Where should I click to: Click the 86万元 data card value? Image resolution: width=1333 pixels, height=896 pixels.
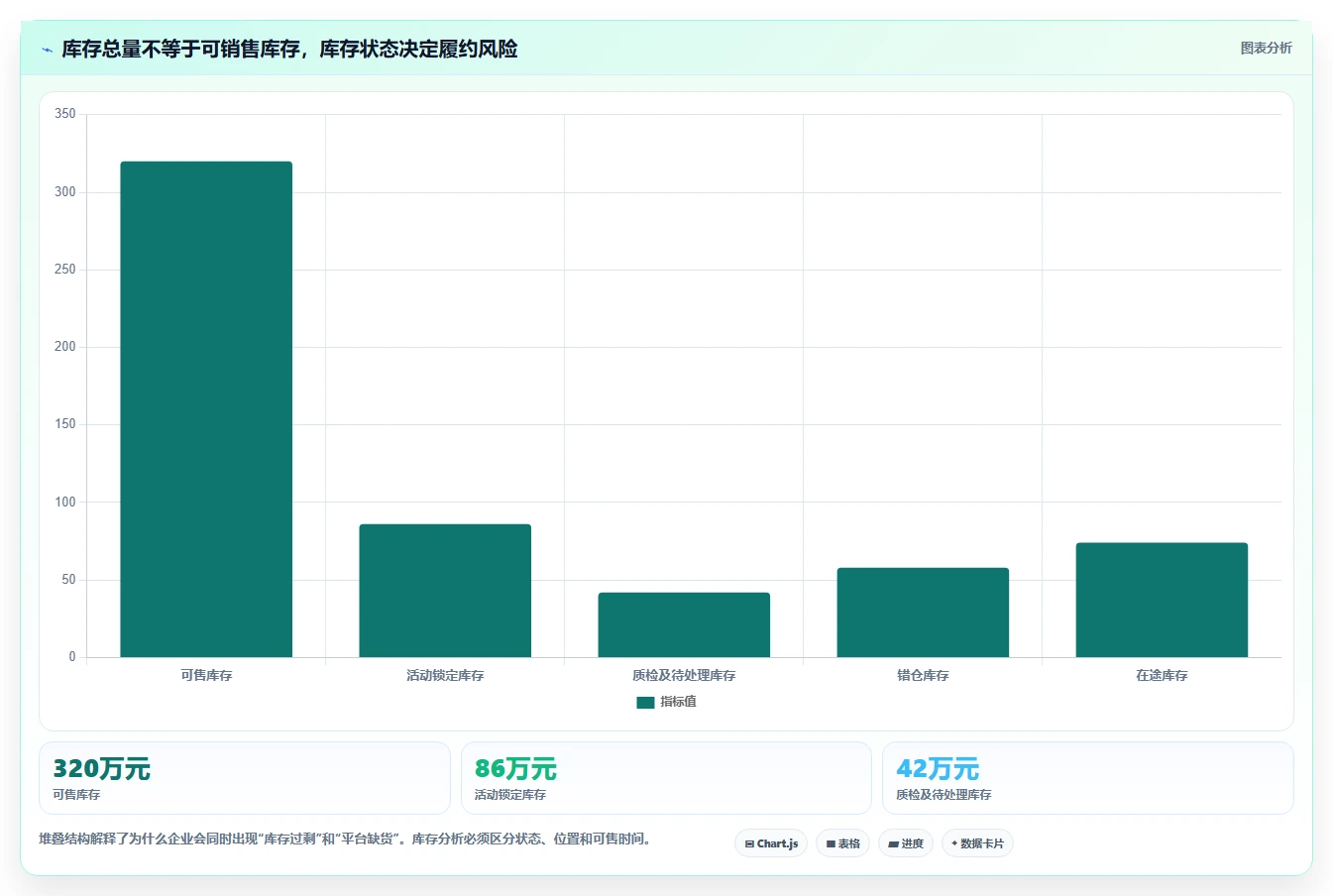(x=515, y=769)
